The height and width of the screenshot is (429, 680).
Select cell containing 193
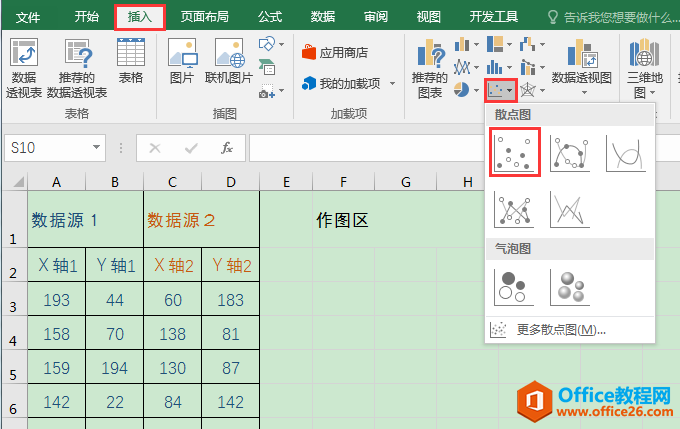click(x=57, y=299)
